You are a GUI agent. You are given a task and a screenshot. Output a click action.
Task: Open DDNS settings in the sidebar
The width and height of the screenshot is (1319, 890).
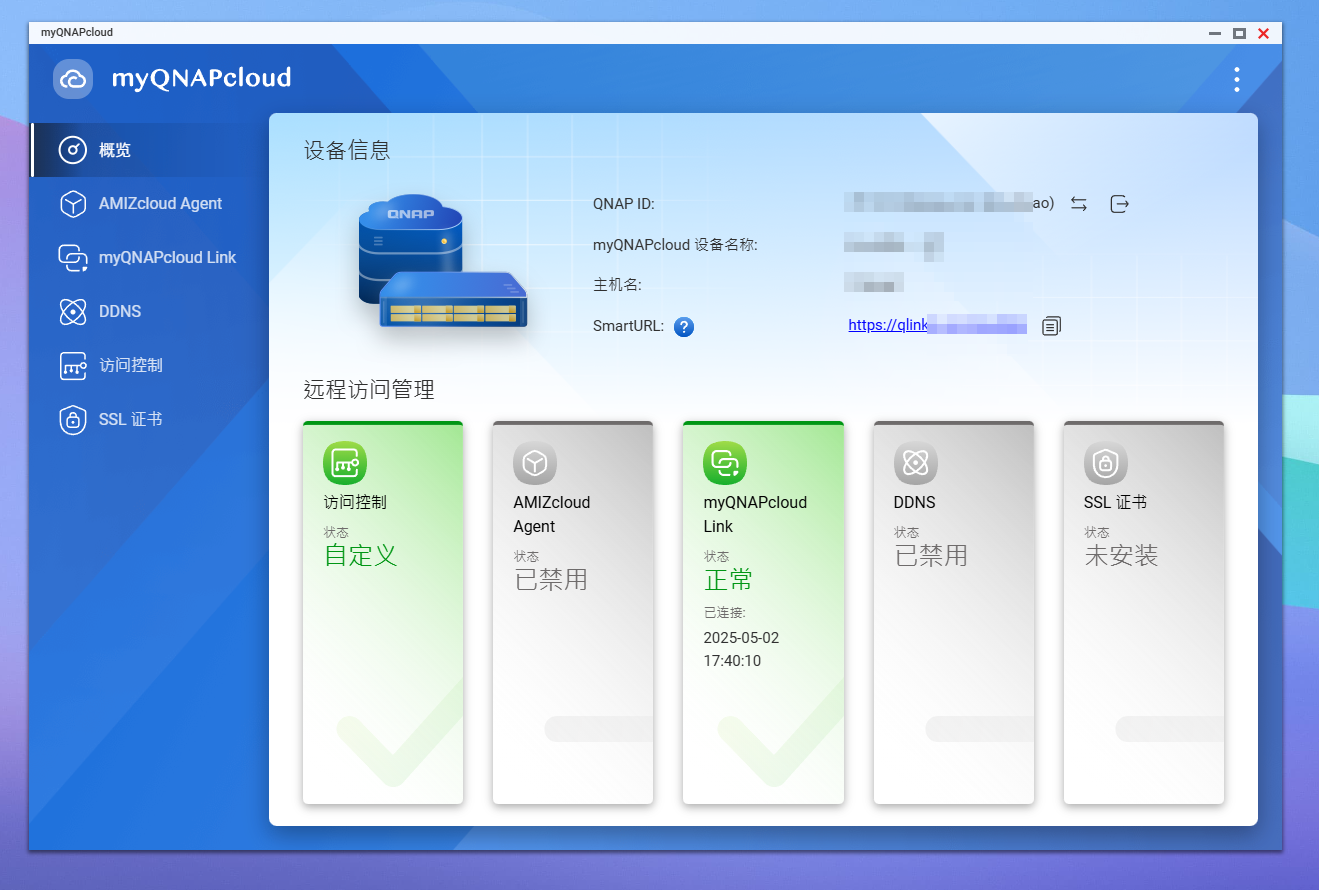[x=120, y=312]
